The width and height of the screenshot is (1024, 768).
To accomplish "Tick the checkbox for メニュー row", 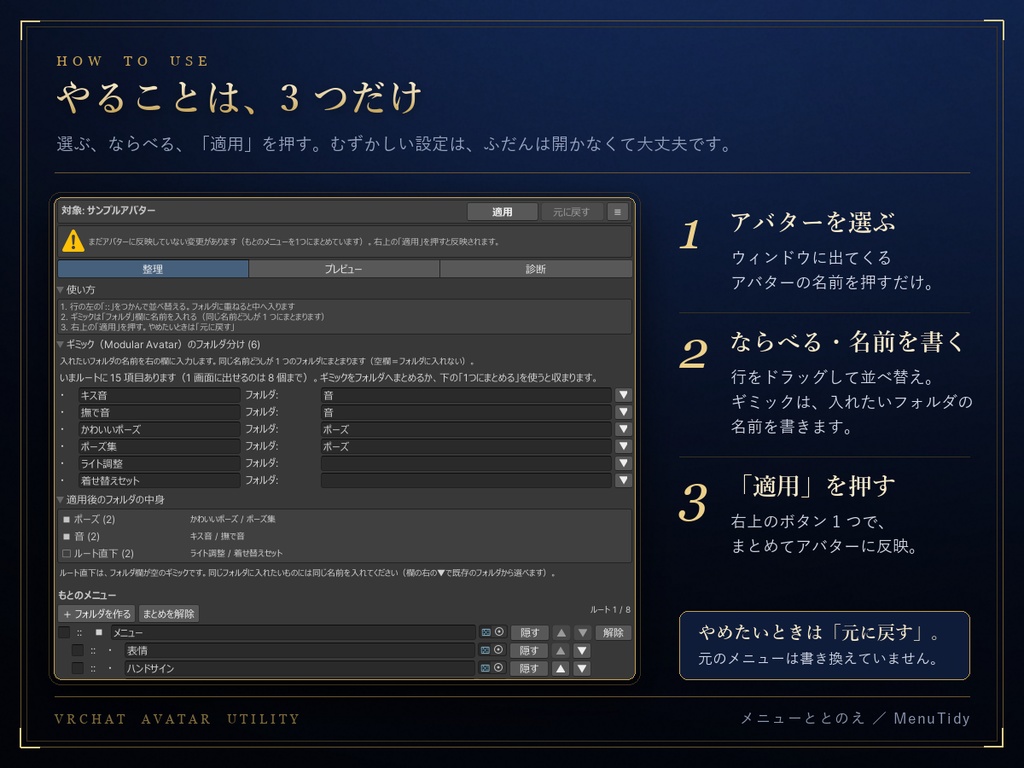I will coord(64,632).
